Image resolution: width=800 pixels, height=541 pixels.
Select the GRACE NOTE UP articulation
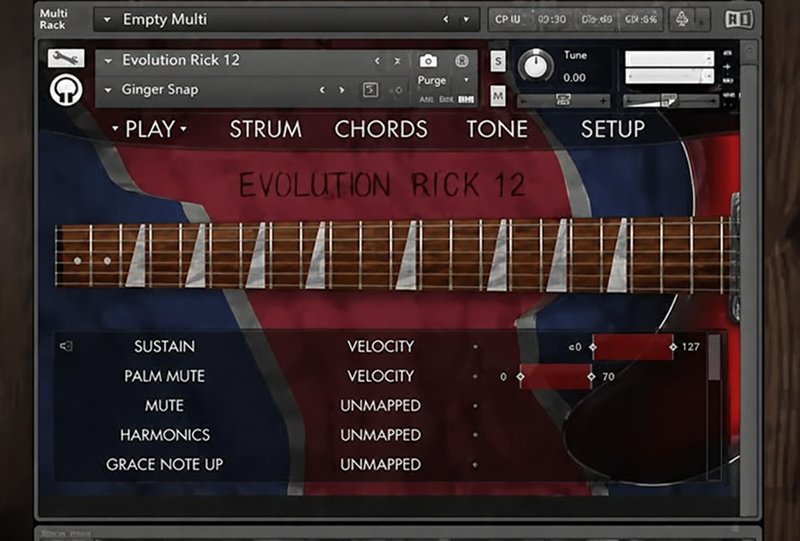(x=164, y=464)
